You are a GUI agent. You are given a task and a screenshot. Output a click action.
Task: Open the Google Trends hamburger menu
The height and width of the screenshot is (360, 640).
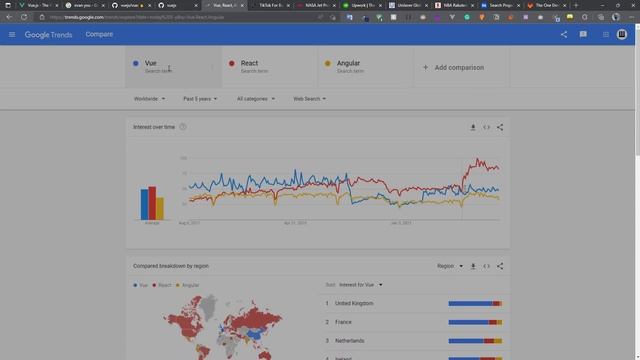point(12,35)
